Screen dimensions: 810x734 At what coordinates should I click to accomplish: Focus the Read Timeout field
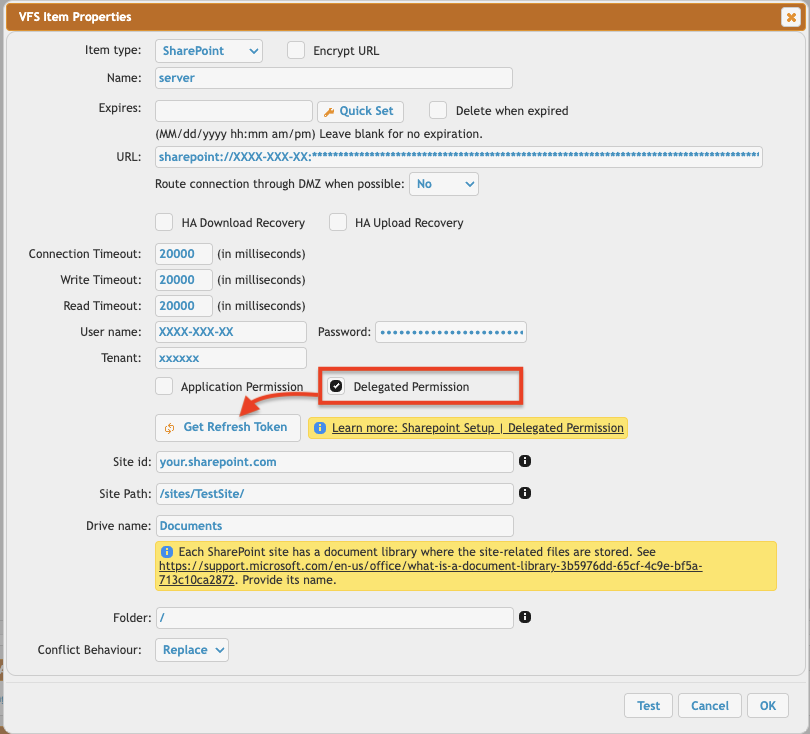(x=184, y=306)
